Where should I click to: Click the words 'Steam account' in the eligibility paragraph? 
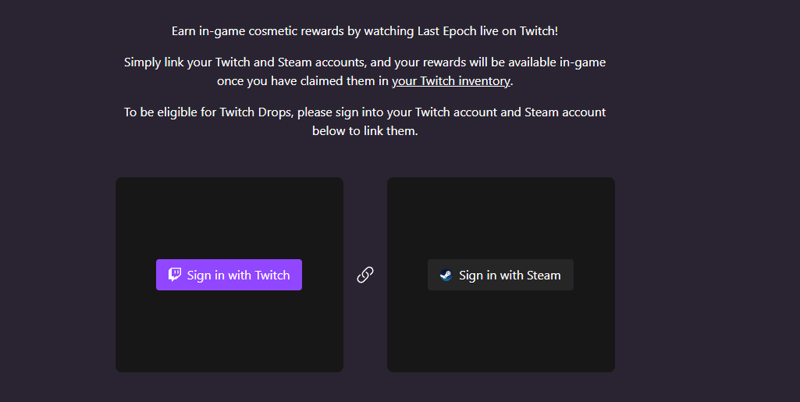click(565, 112)
